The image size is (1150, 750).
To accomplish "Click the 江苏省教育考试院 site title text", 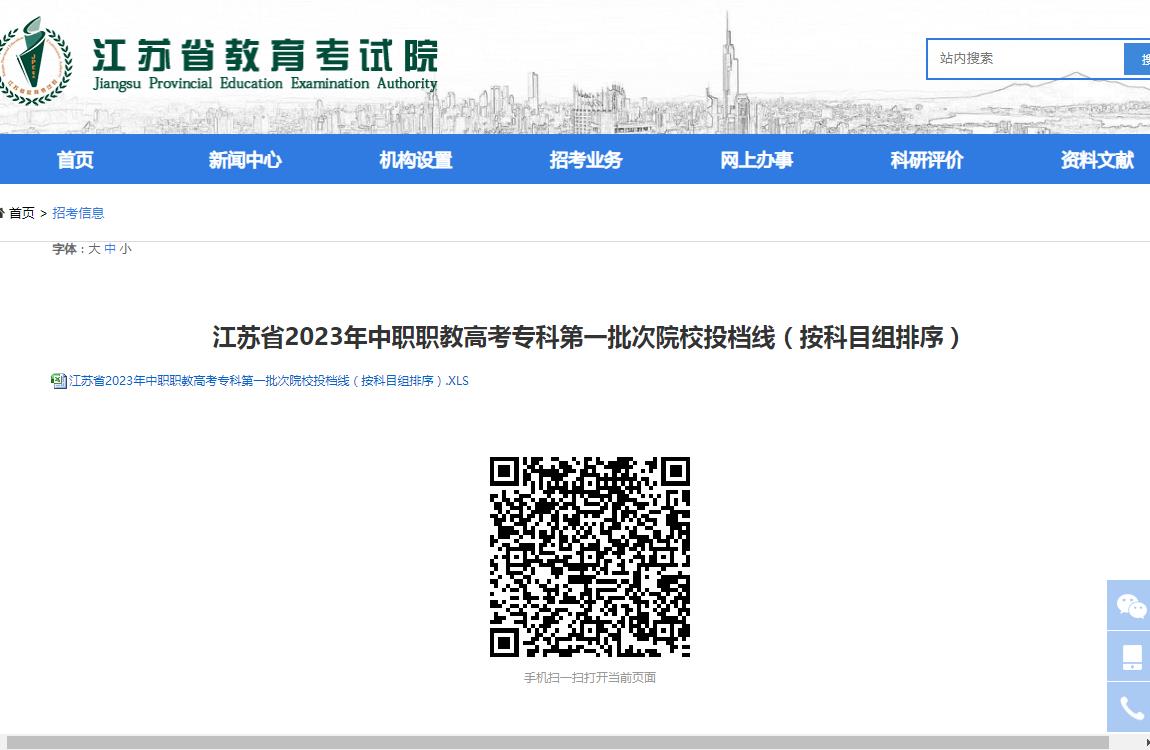I will 265,55.
